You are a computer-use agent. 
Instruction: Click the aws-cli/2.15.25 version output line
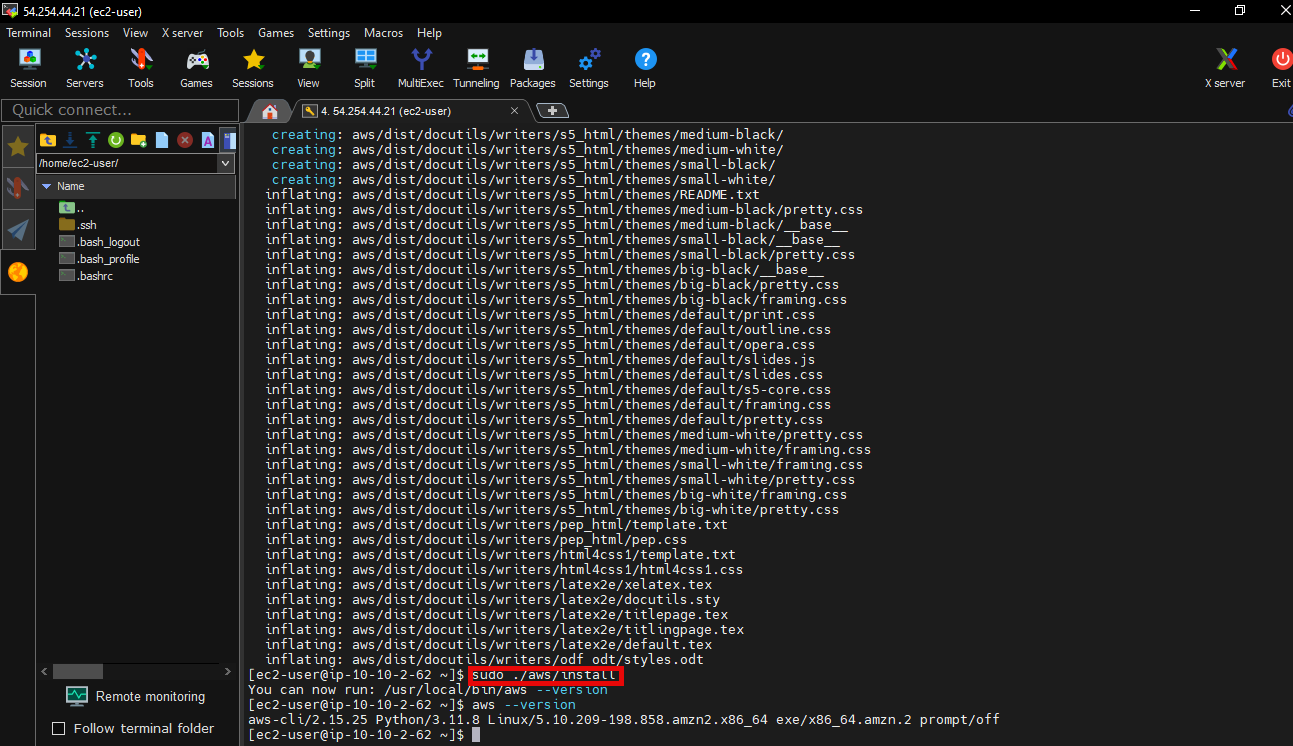tap(624, 720)
